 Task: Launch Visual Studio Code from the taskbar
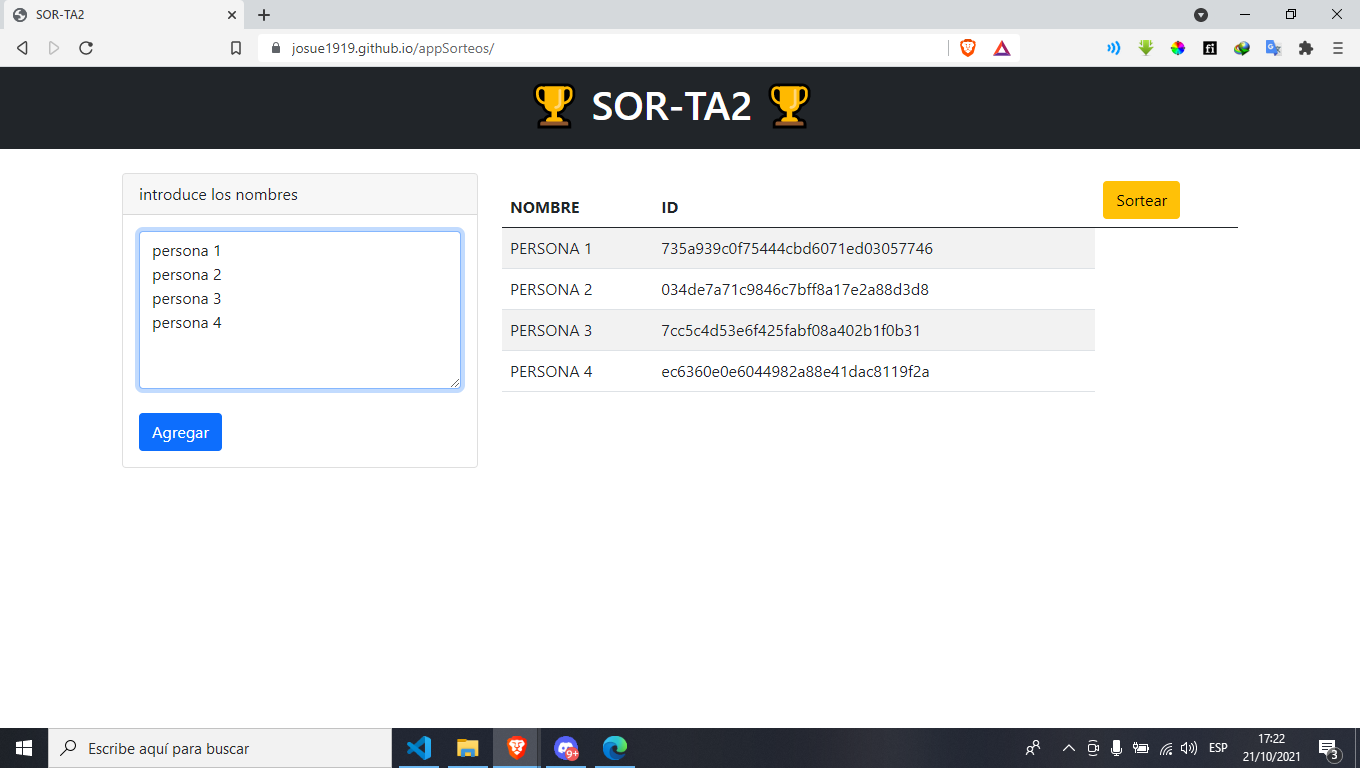tap(418, 747)
